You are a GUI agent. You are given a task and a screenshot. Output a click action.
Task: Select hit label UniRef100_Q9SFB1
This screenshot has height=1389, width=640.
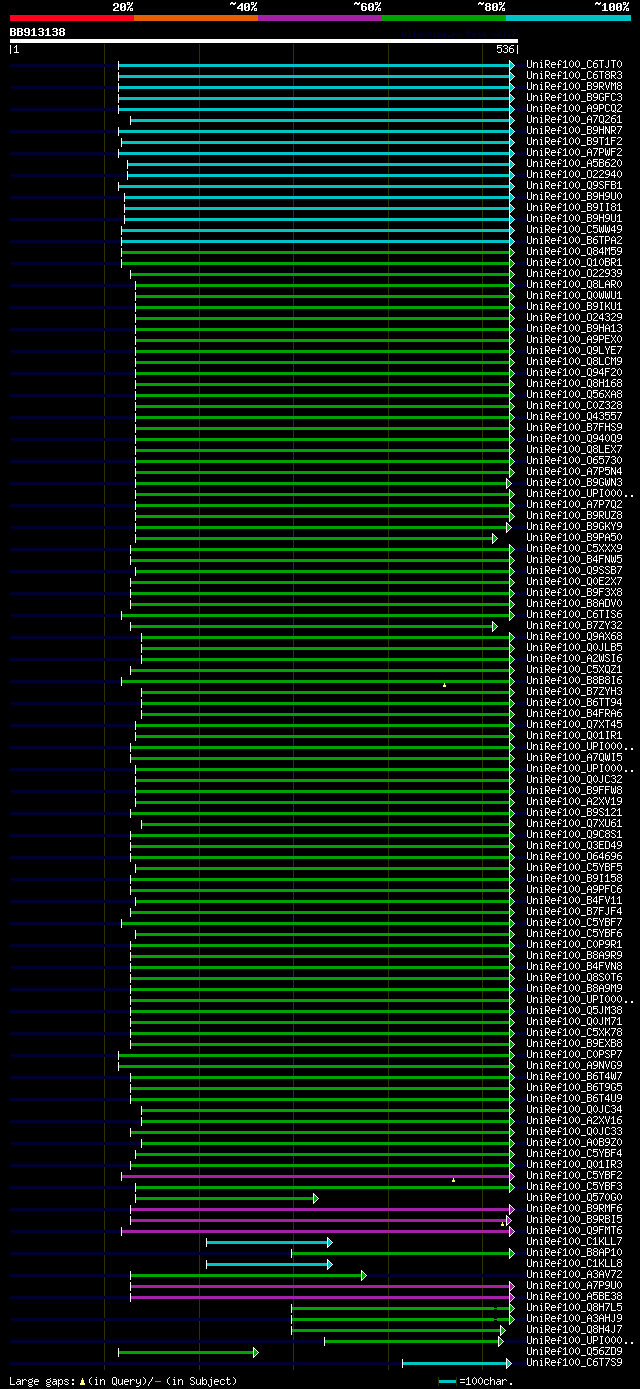[x=574, y=186]
